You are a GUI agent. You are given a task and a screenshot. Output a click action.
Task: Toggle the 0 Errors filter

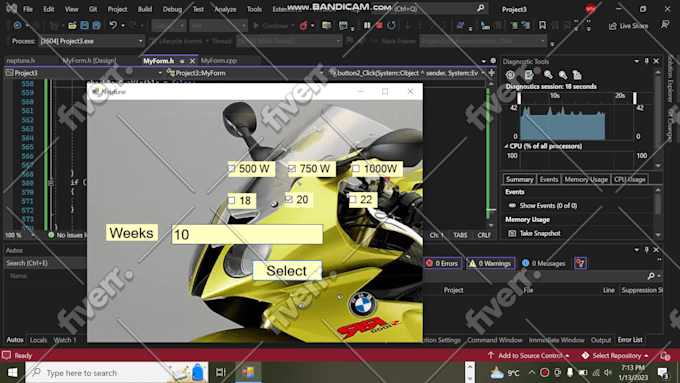point(443,263)
